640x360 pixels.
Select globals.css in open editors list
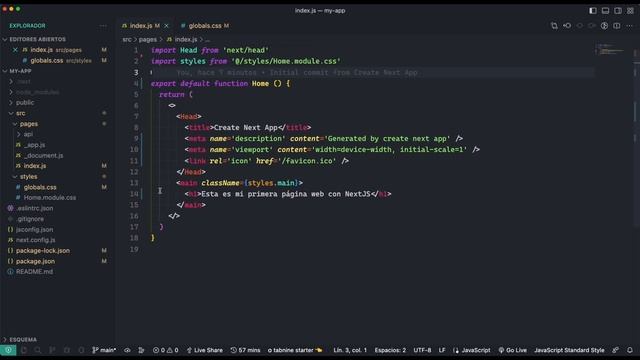[x=47, y=60]
